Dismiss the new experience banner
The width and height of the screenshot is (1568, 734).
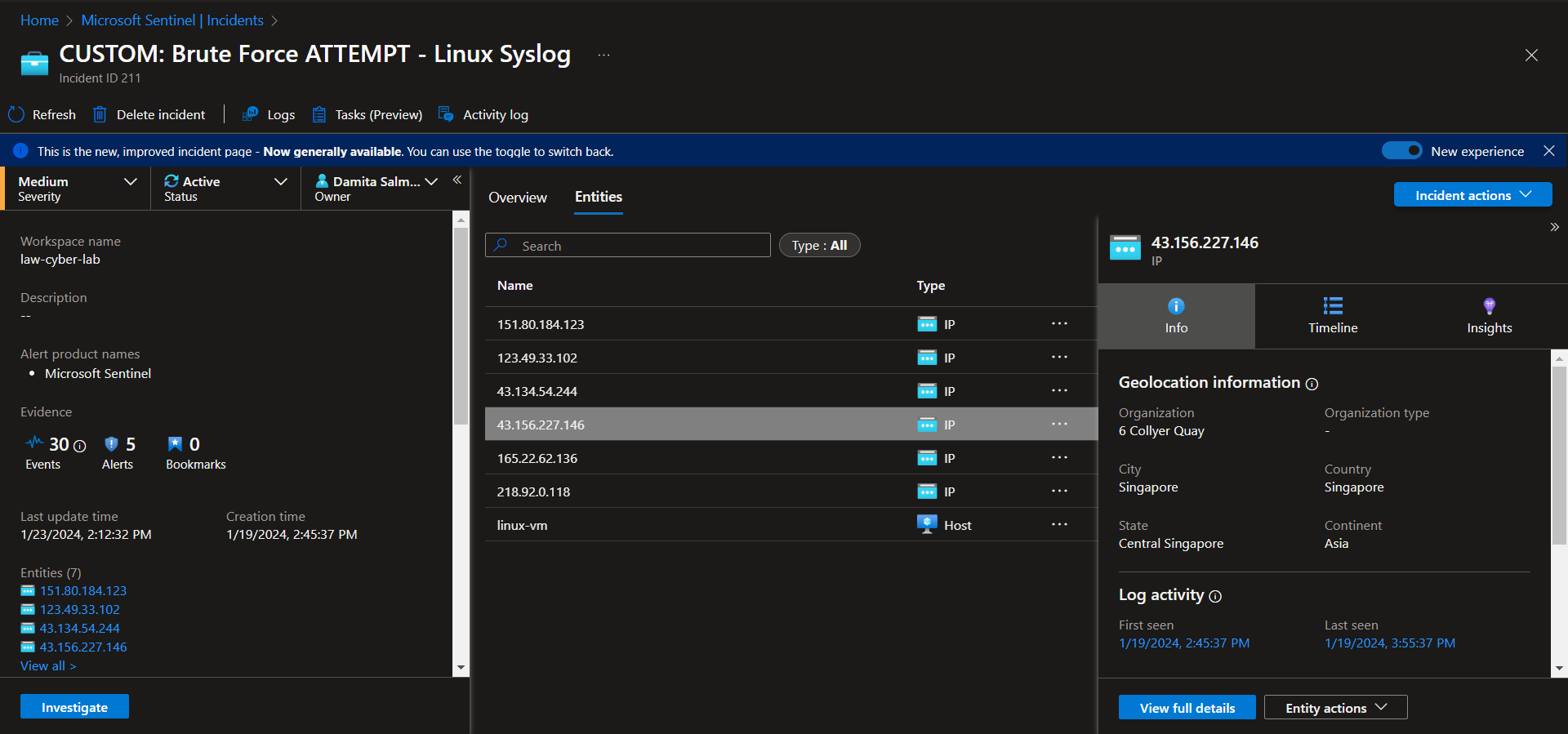click(1548, 151)
